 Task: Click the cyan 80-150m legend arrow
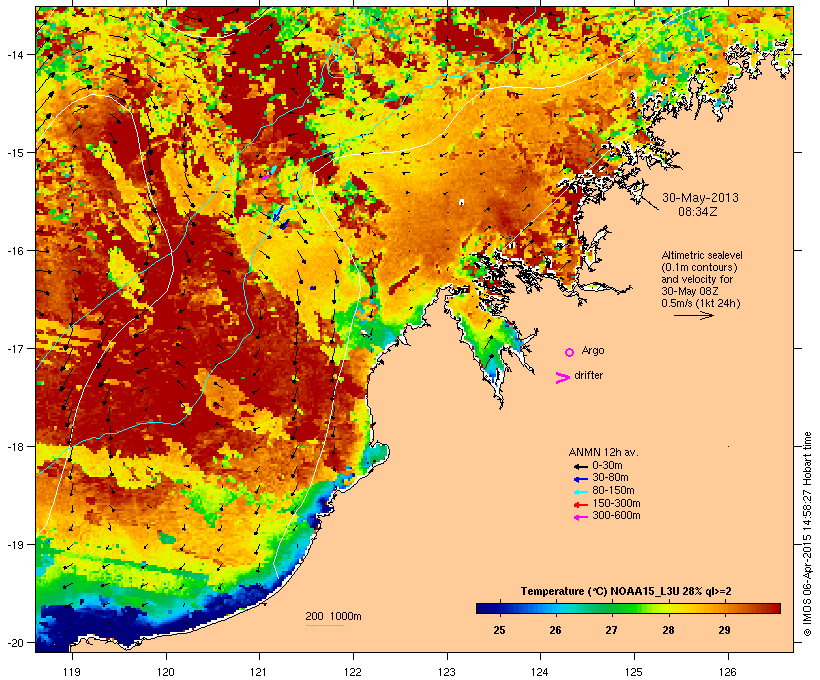(x=580, y=492)
